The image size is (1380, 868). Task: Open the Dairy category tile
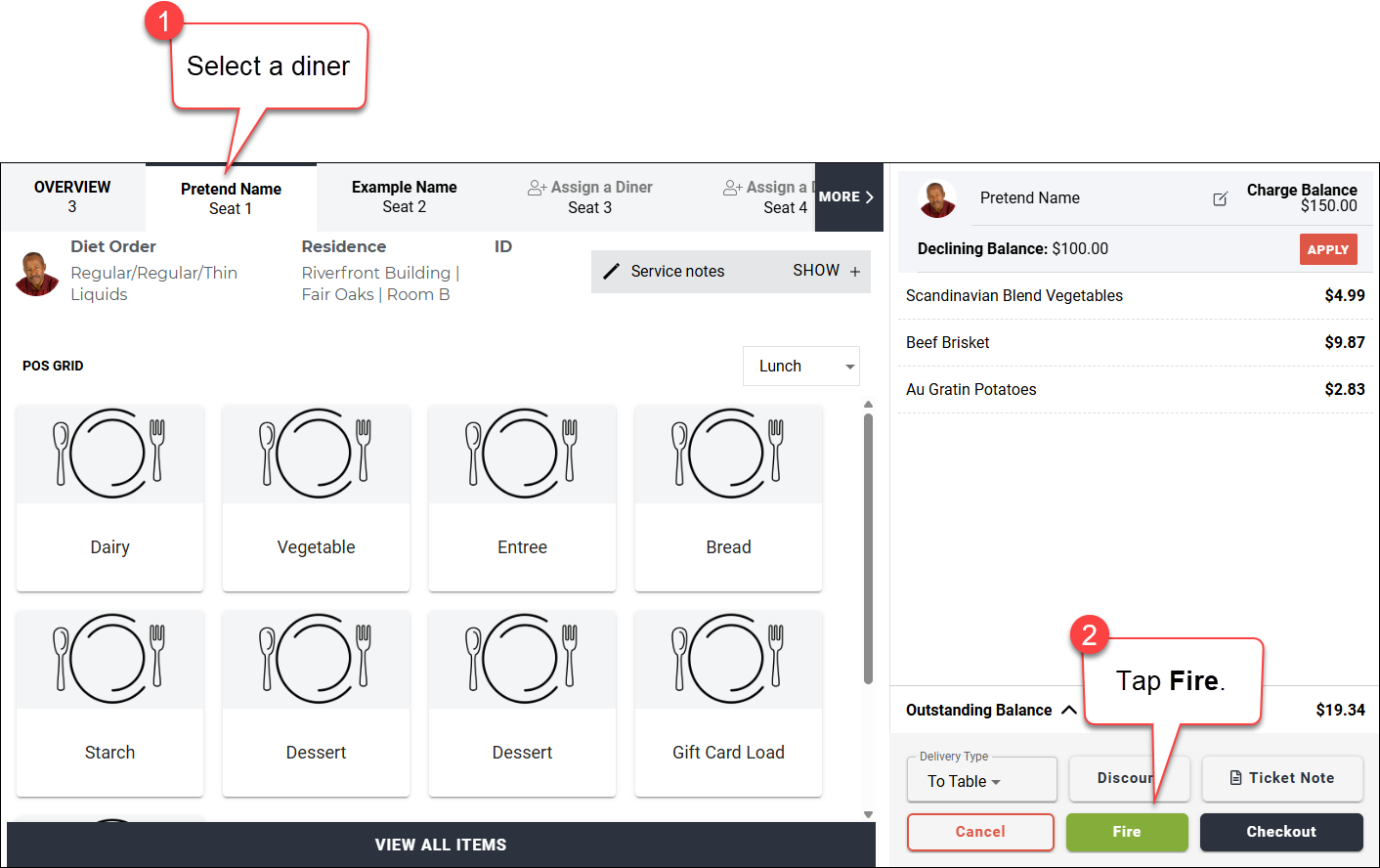coord(109,498)
